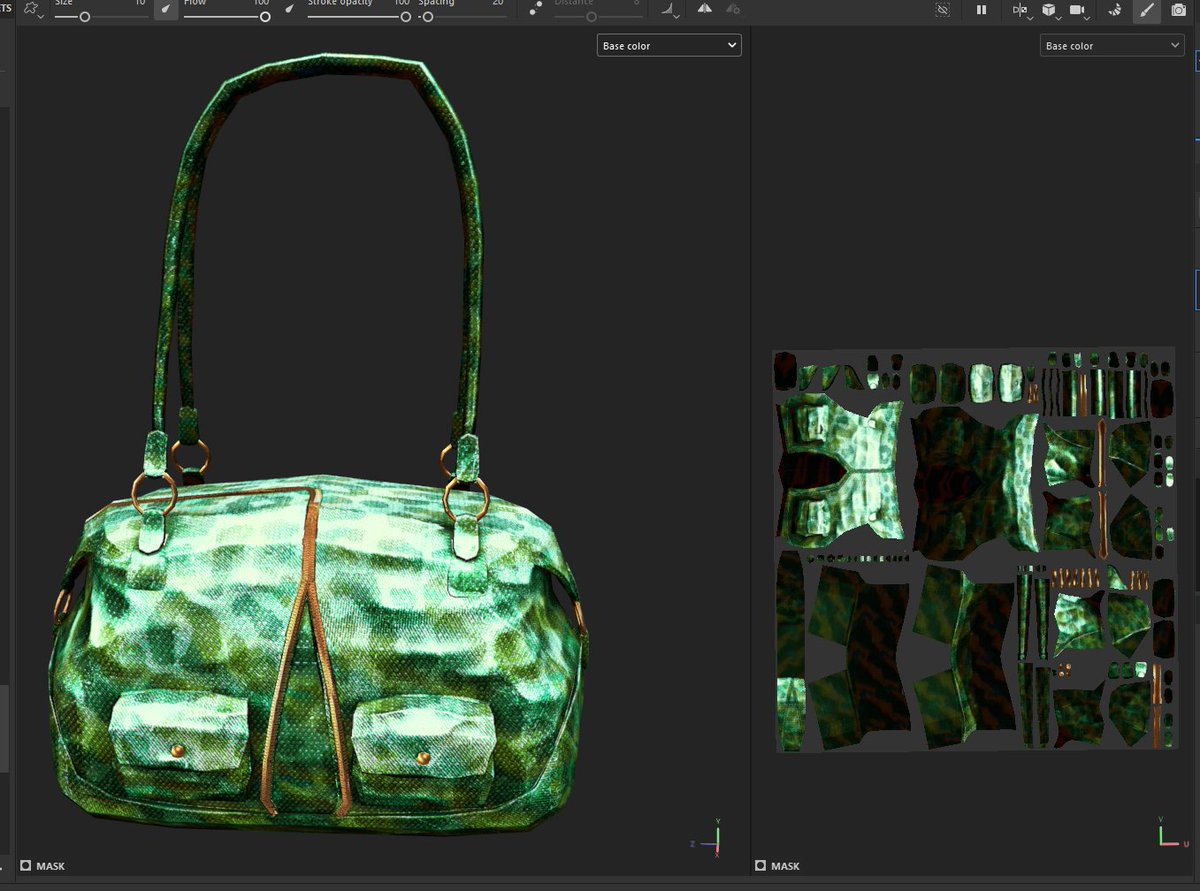Viewport: 1200px width, 891px height.
Task: Take a screenshot with camera icon
Action: 1179,9
